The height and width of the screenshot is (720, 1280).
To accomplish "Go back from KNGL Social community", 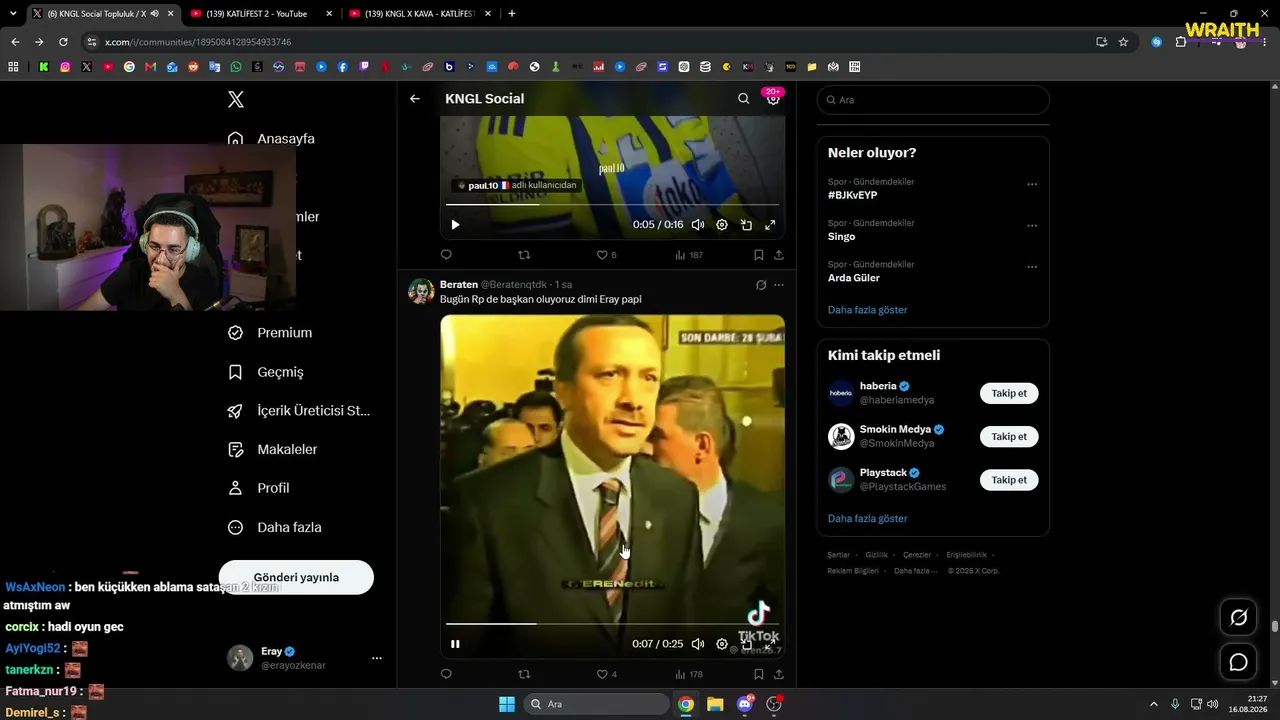I will click(415, 99).
